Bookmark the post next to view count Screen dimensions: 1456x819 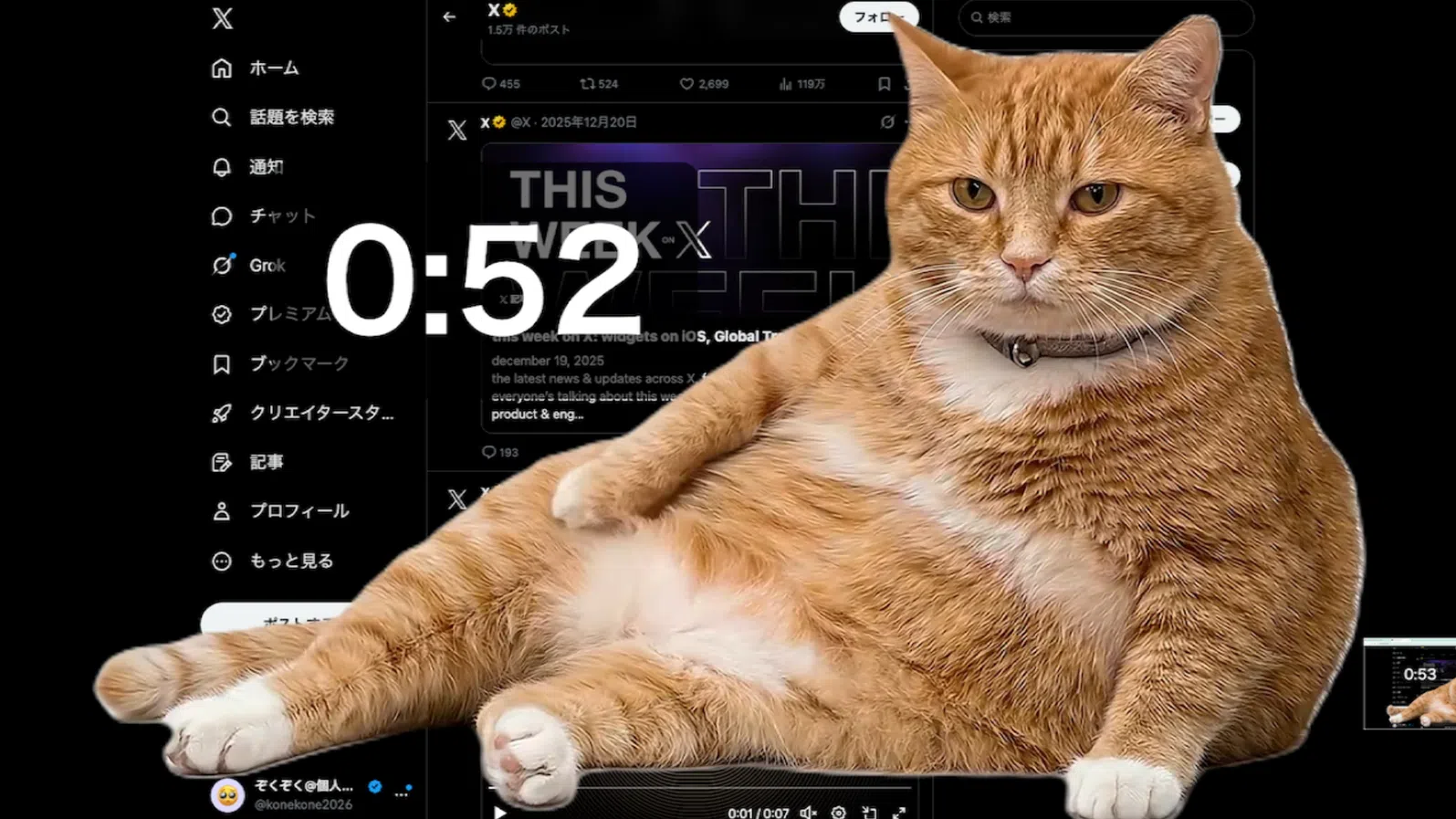click(x=884, y=84)
